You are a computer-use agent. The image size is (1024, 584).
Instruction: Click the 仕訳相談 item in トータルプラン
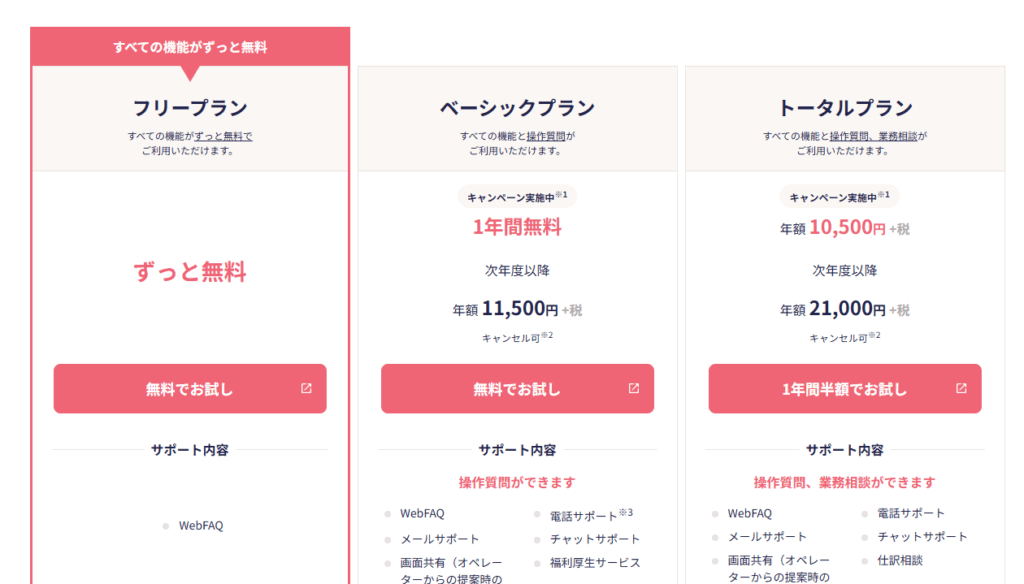click(900, 561)
